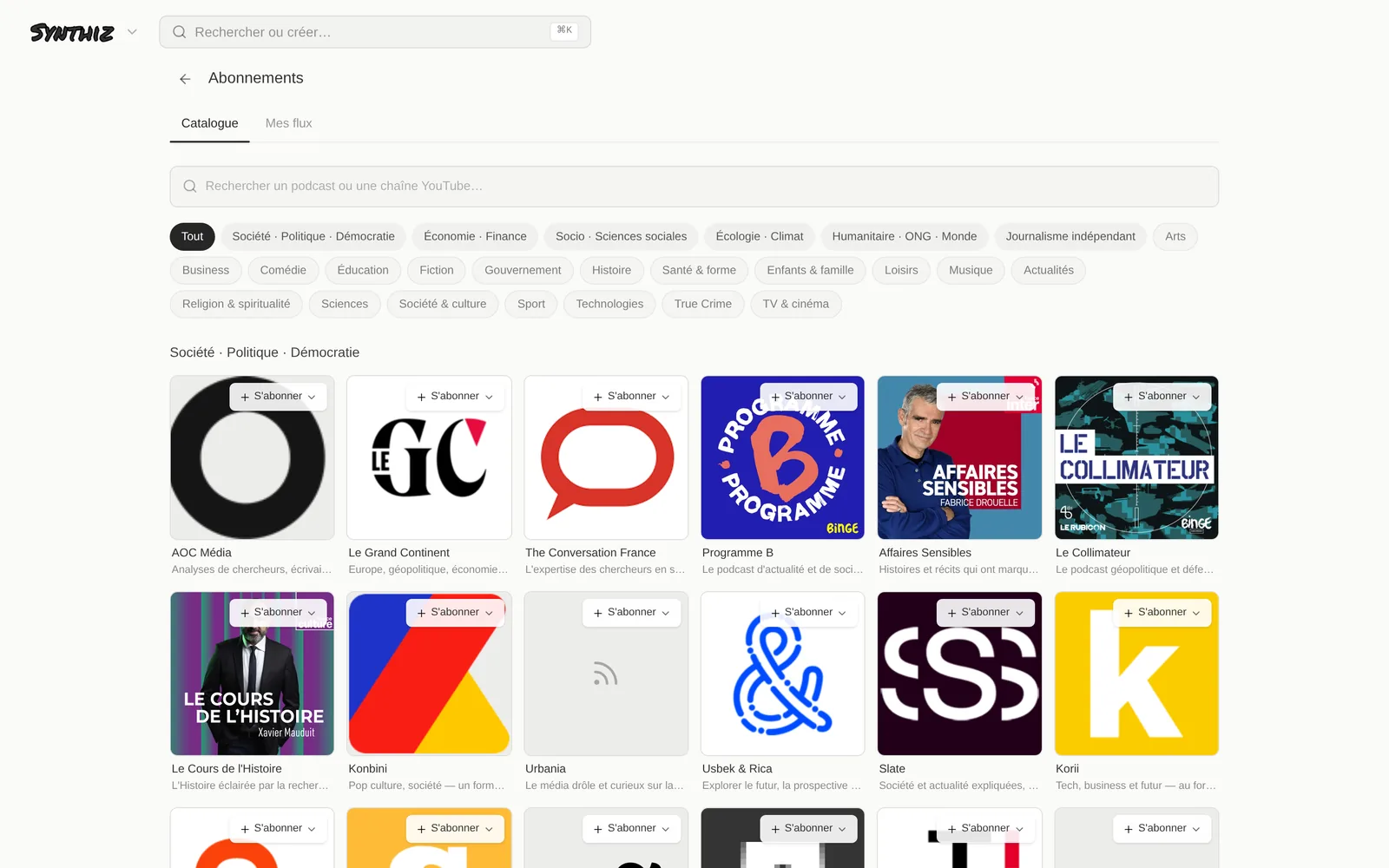Go back using the arrow beside Abonnements
This screenshot has width=1389, height=868.
click(x=185, y=79)
